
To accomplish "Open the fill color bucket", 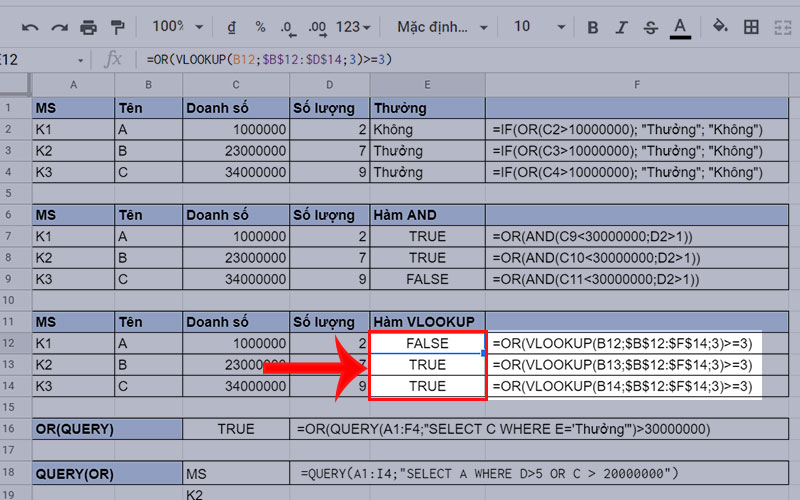I will [721, 26].
